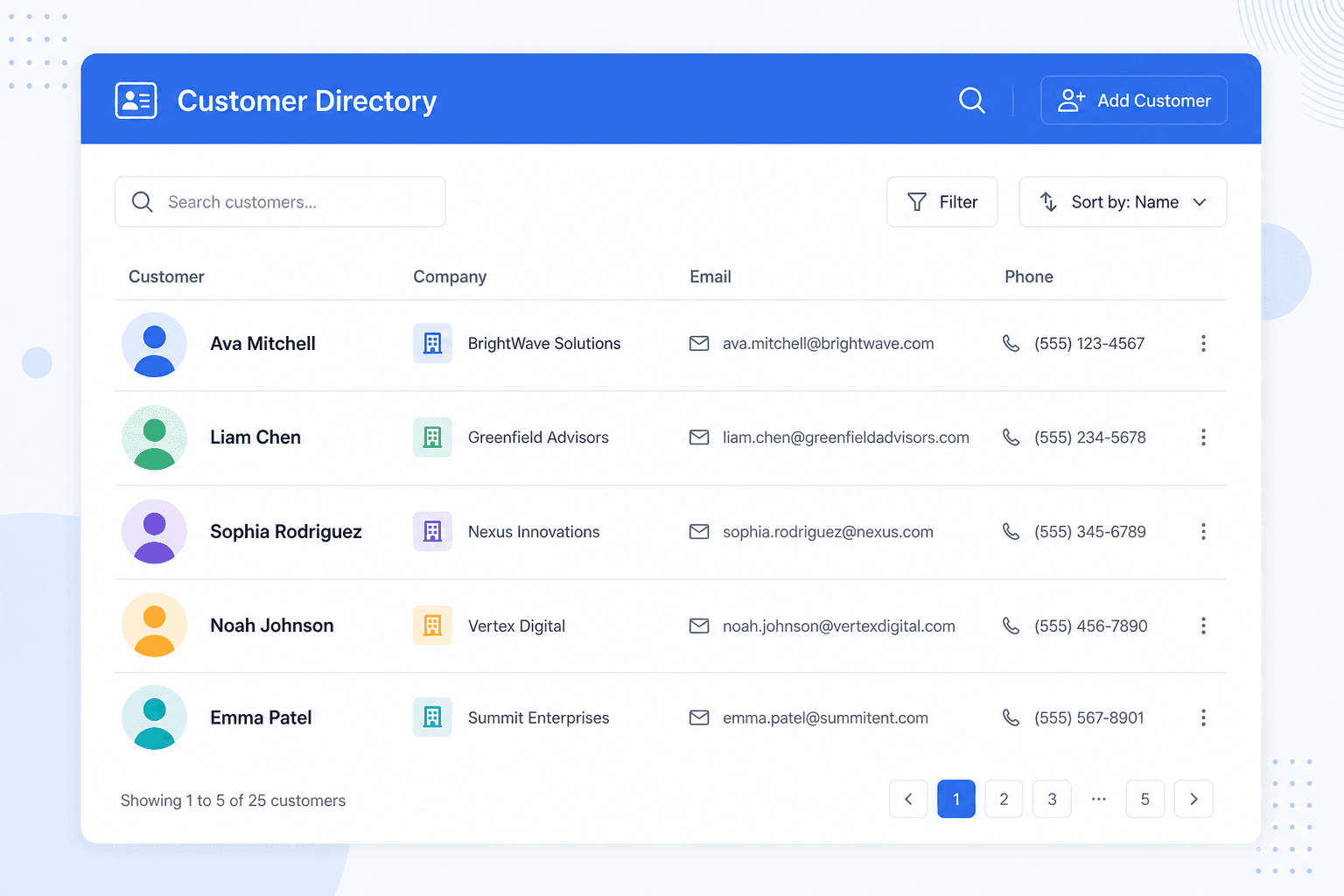The height and width of the screenshot is (896, 1344).
Task: Click the Add Customer button
Action: [x=1134, y=101]
